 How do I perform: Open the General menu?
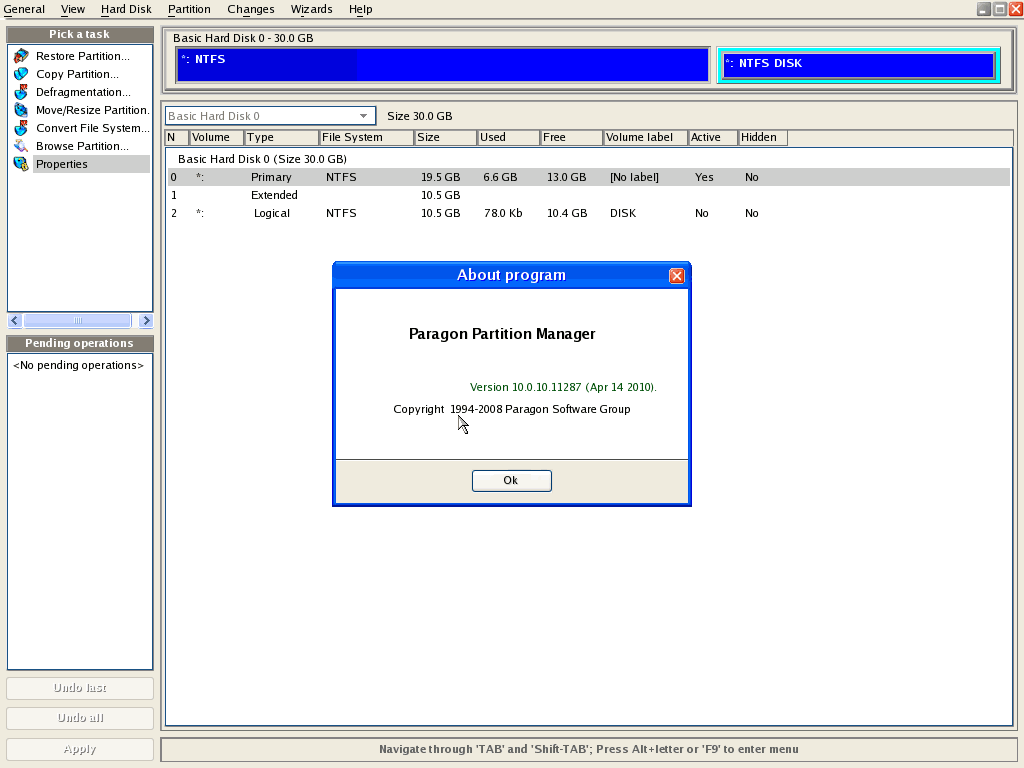[24, 9]
